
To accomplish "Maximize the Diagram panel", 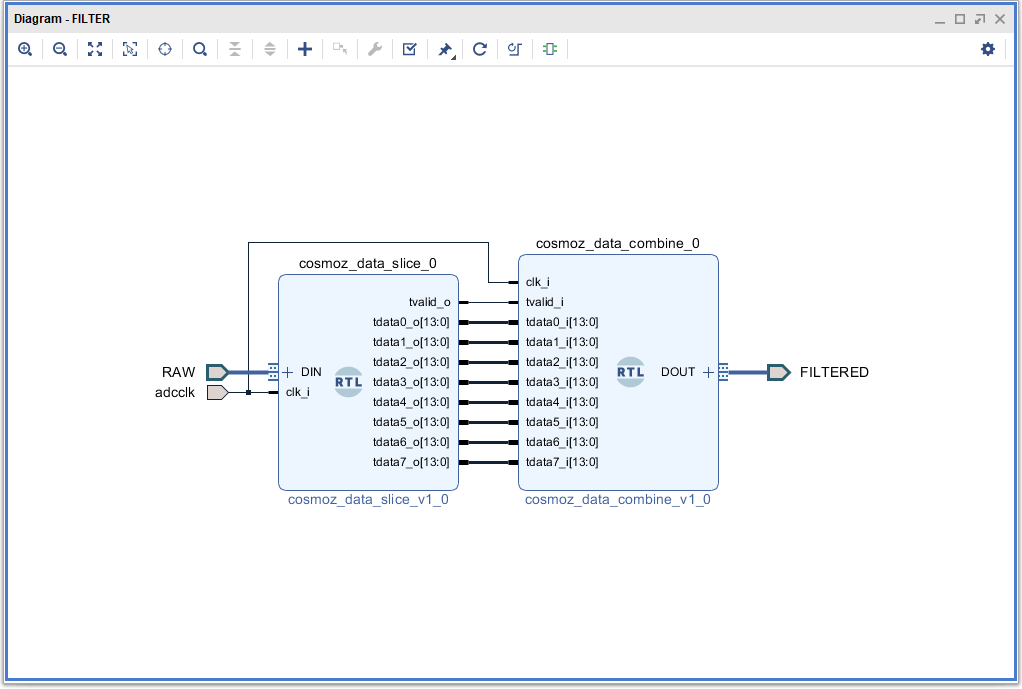I will (960, 19).
